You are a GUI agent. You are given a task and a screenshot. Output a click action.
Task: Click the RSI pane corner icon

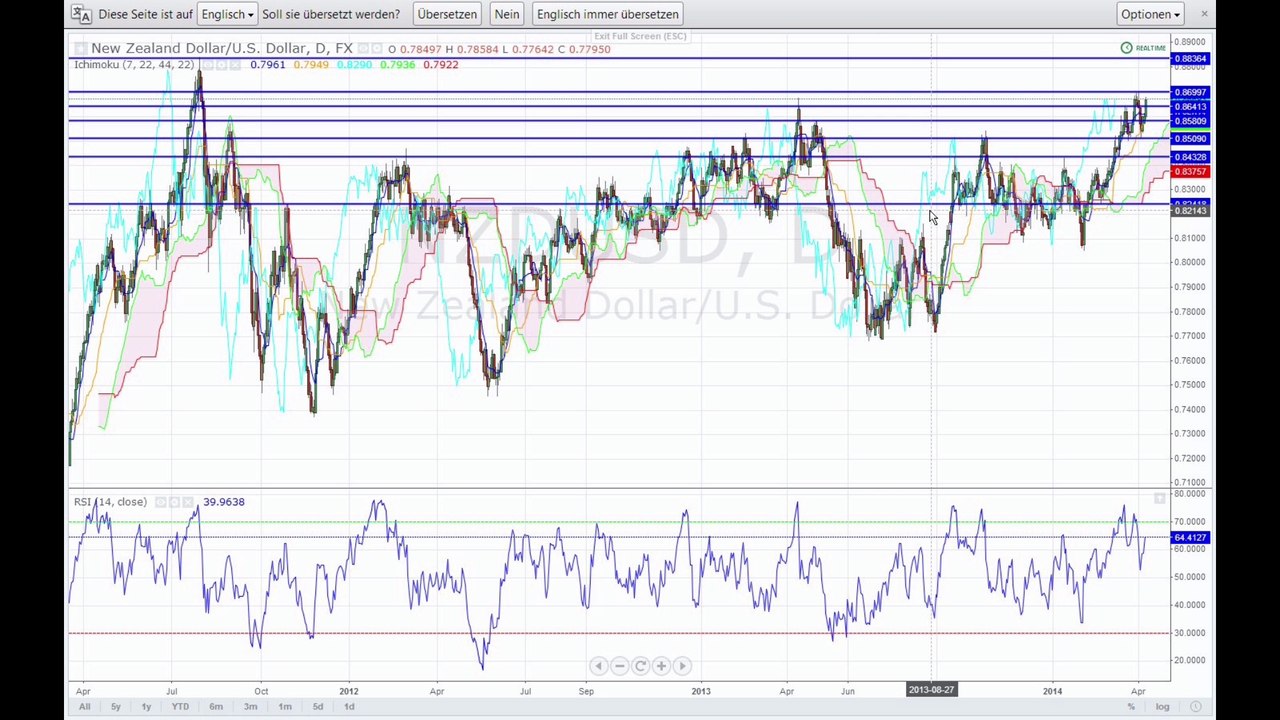(x=1159, y=498)
